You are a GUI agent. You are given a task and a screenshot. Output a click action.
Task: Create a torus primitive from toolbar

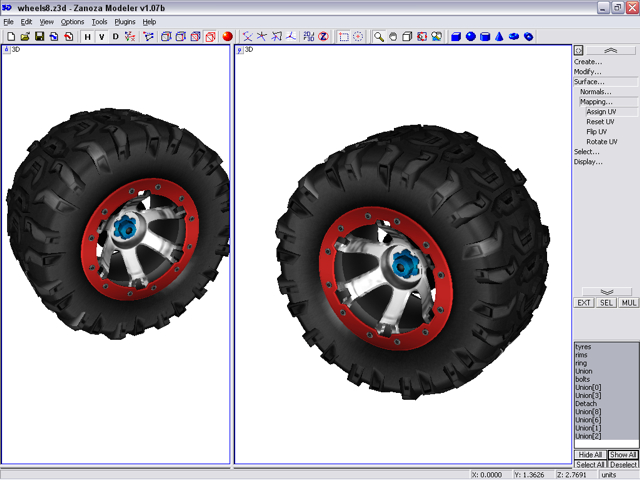tap(514, 37)
